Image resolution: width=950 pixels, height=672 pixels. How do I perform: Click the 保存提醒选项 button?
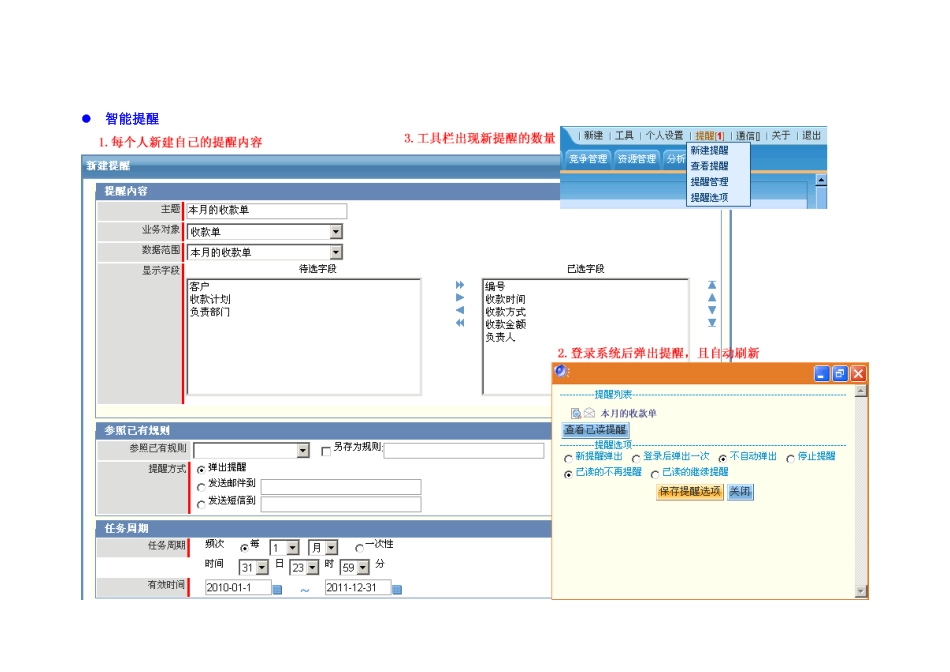click(x=689, y=491)
